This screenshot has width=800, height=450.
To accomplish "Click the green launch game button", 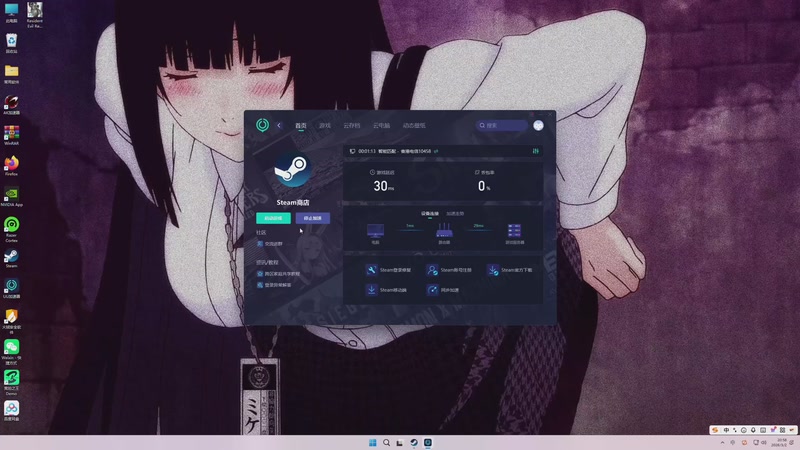I will coord(273,218).
